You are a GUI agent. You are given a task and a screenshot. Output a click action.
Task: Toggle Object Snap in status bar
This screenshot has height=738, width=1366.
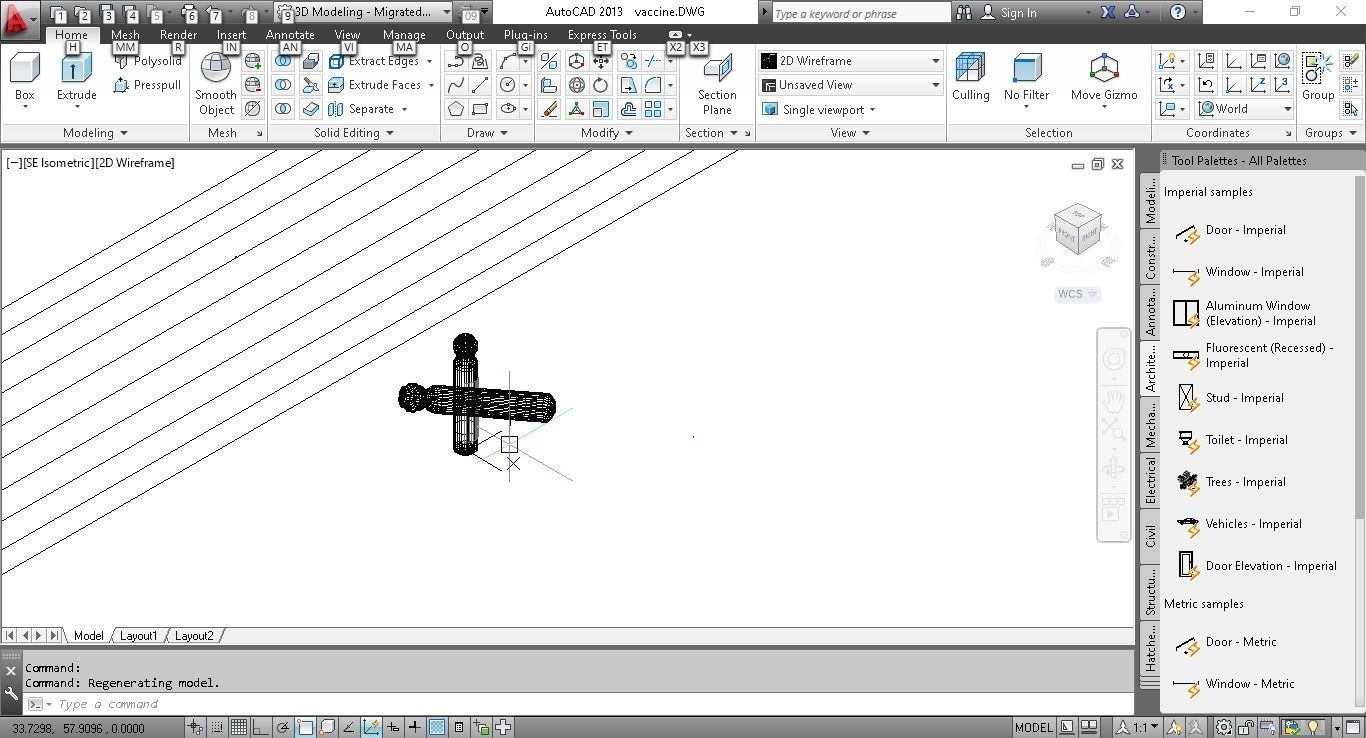pyautogui.click(x=305, y=727)
